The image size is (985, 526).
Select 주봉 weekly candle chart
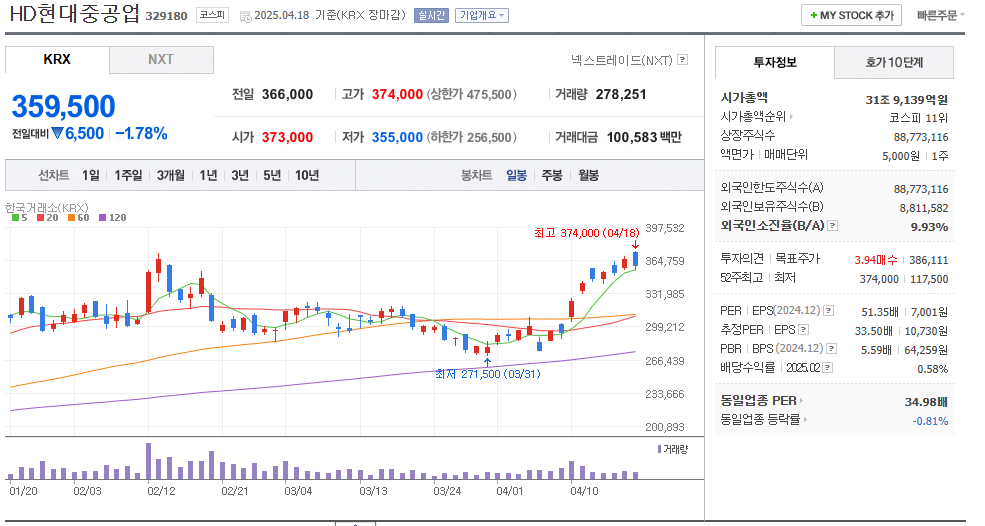[x=552, y=175]
